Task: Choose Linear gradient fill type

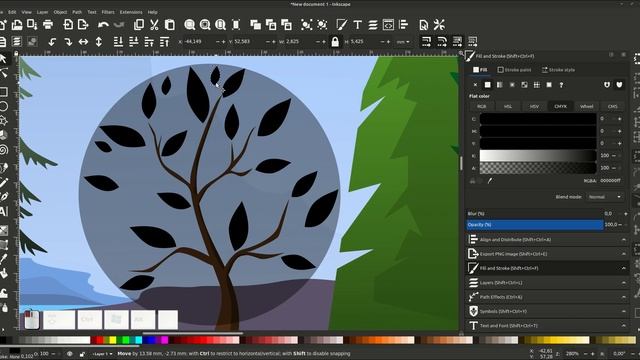Action: 500,85
